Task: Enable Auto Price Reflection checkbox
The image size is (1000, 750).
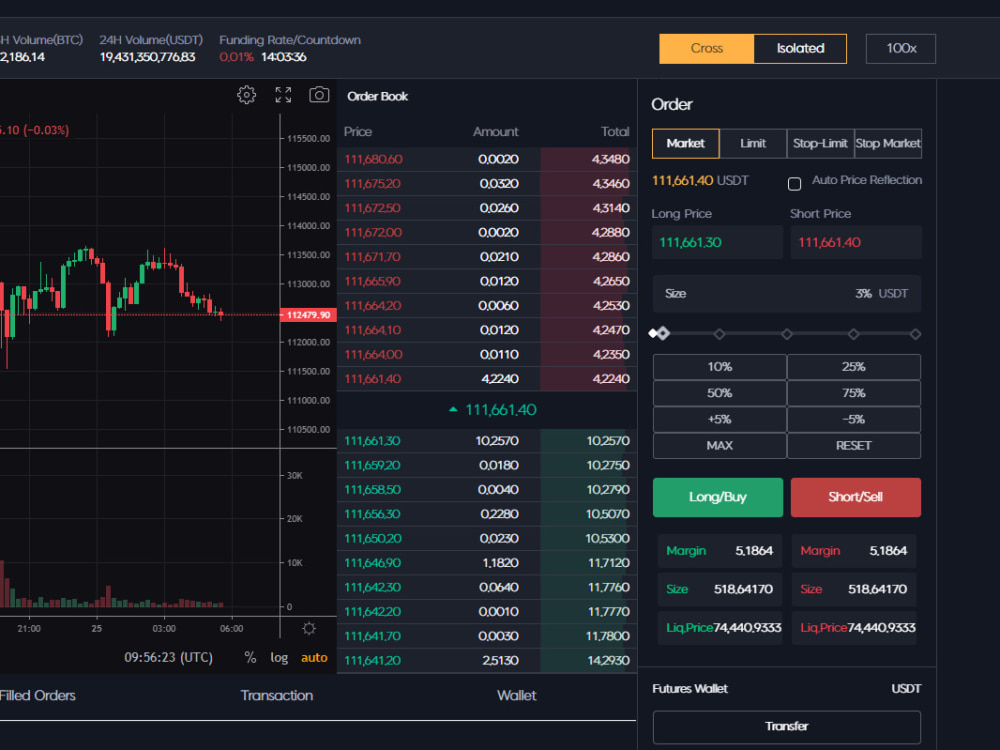Action: coord(794,184)
